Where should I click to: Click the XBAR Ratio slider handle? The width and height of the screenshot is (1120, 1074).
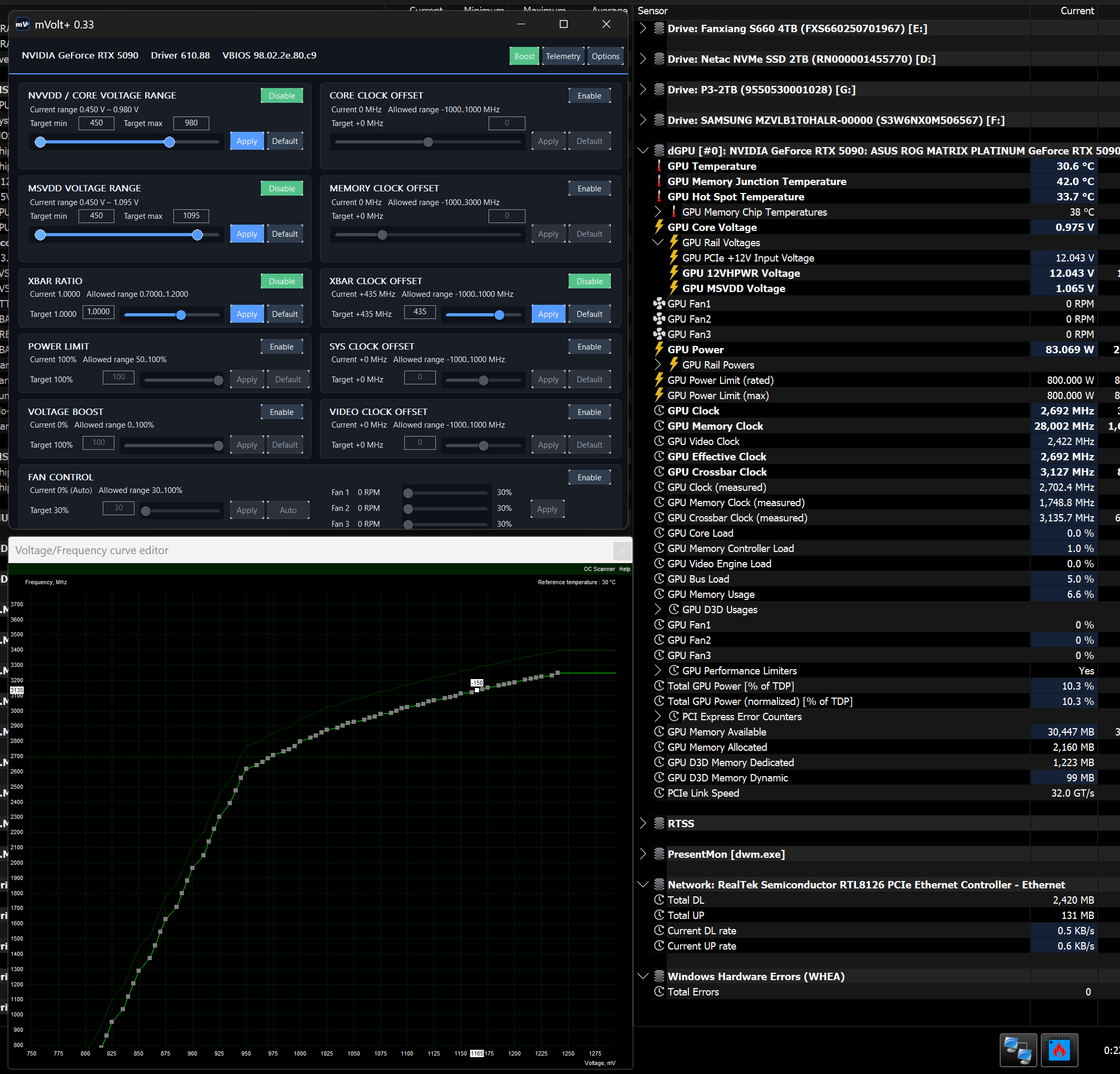(x=181, y=315)
